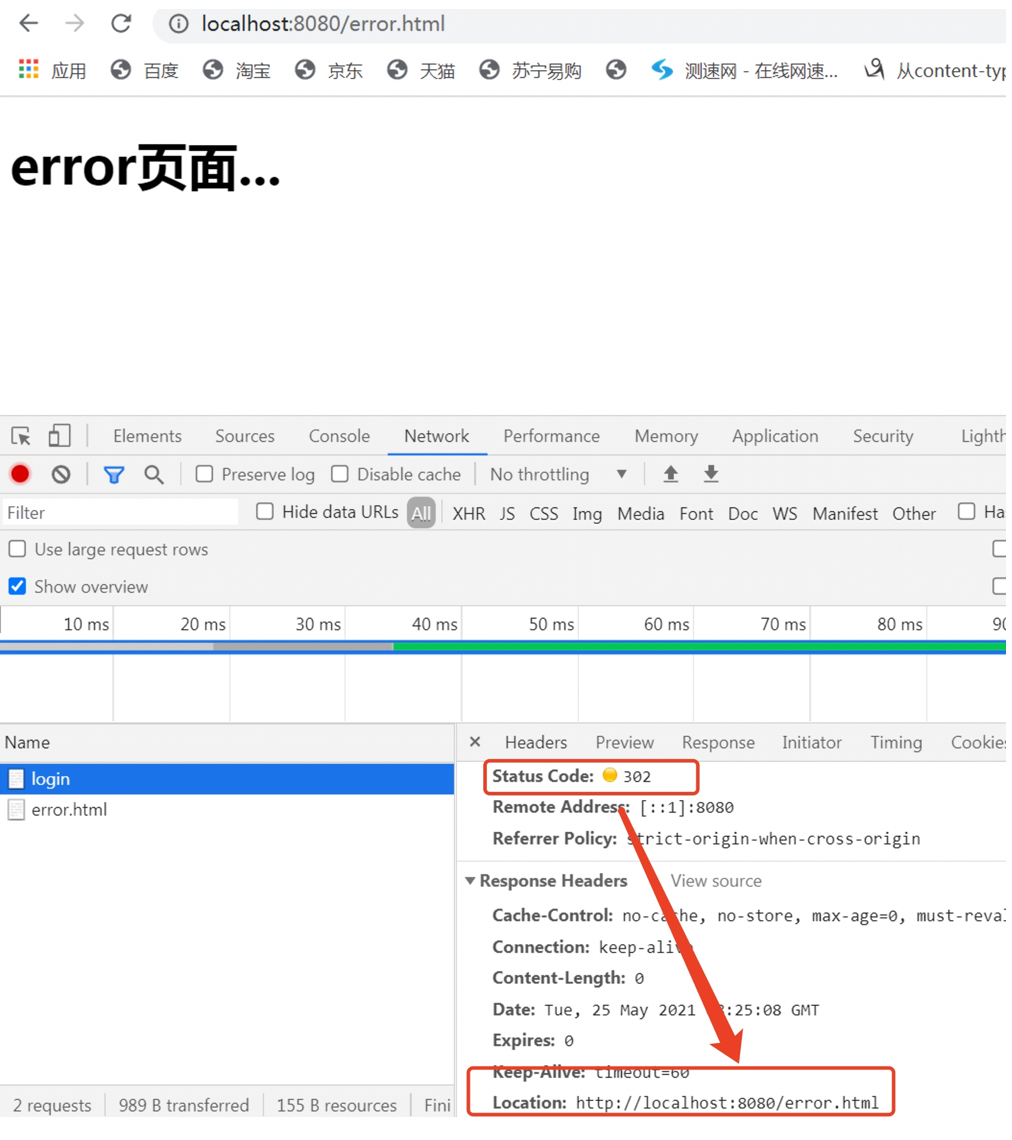Click the View source link
This screenshot has height=1140, width=1012.
coord(716,881)
